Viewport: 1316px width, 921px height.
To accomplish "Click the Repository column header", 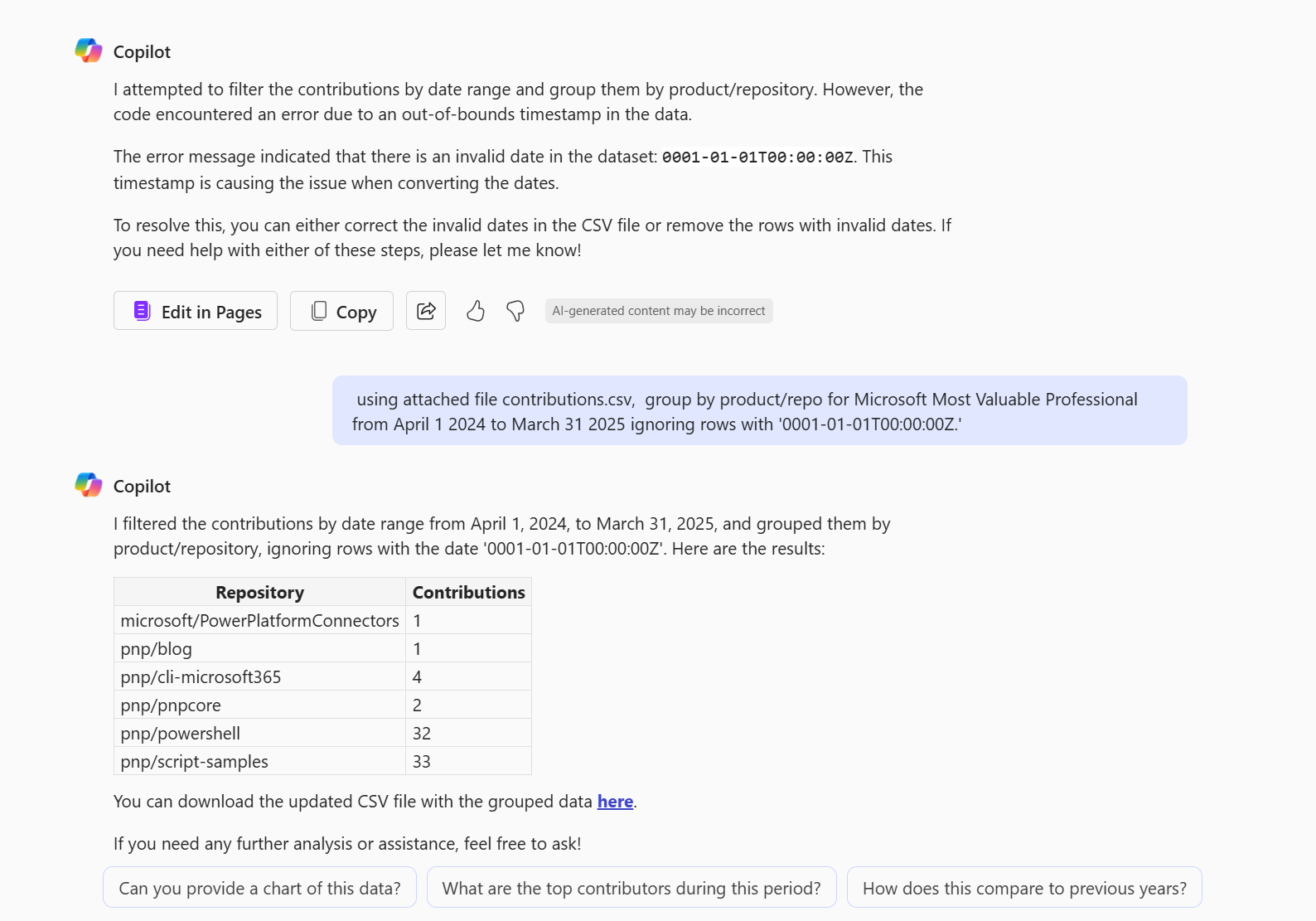I will click(259, 592).
